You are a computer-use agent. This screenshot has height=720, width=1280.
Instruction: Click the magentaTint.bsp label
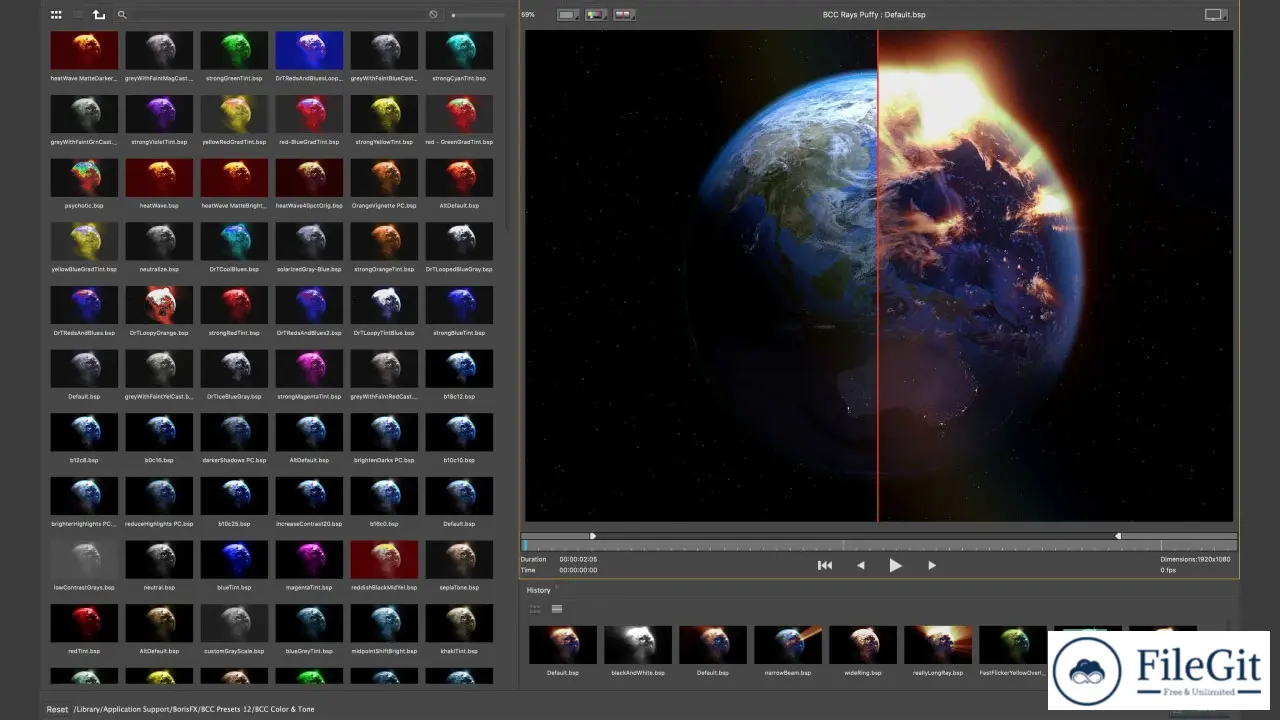click(x=309, y=588)
